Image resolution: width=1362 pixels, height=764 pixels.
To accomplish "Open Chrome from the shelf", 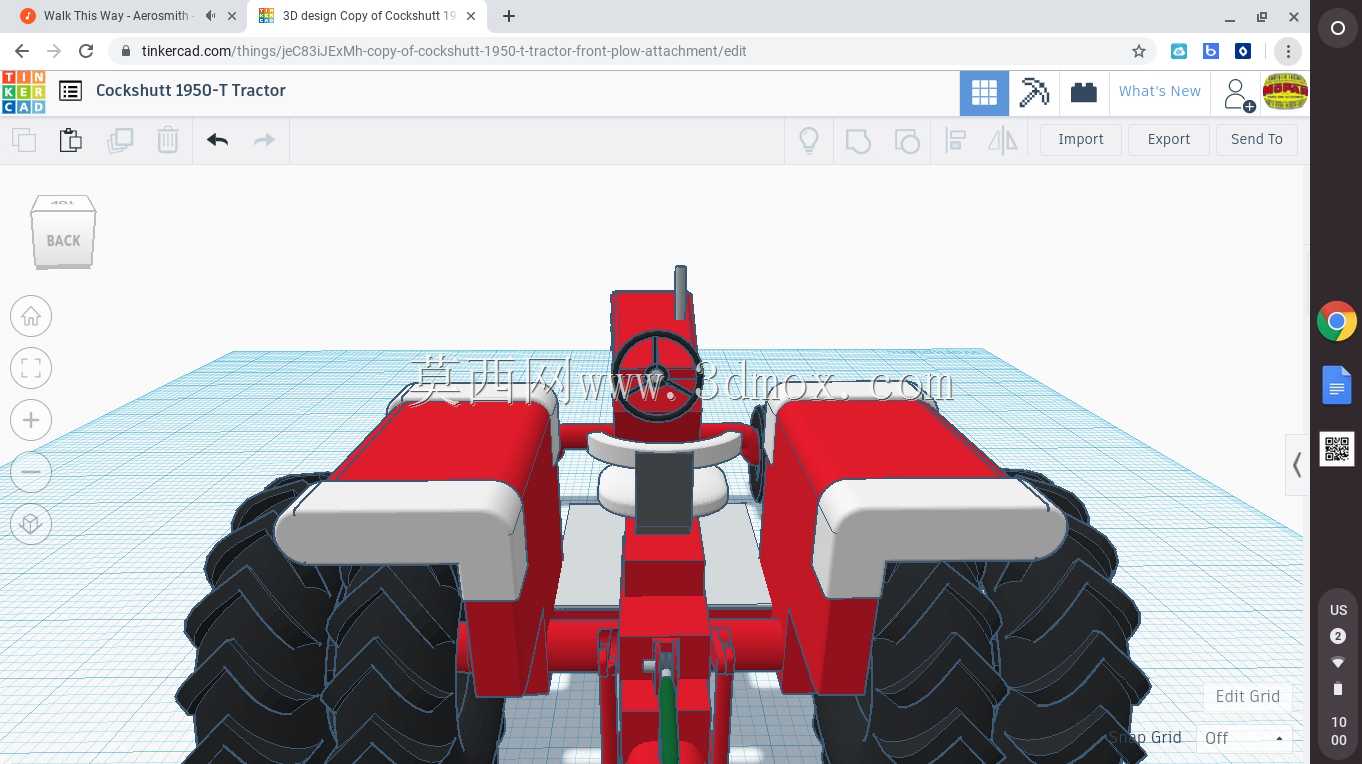I will pyautogui.click(x=1337, y=322).
